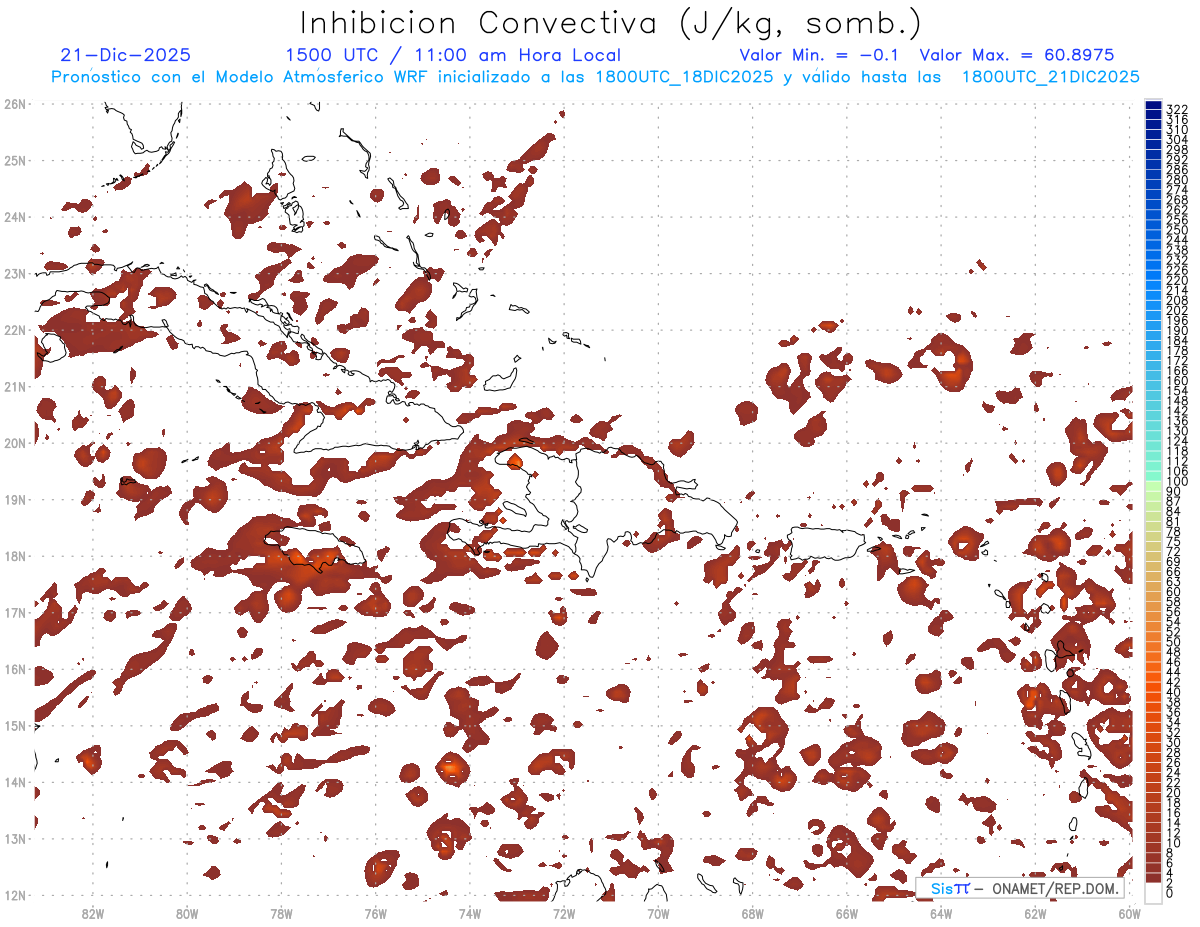Click the "Valor Max. = 60.8975" text

point(1017,55)
